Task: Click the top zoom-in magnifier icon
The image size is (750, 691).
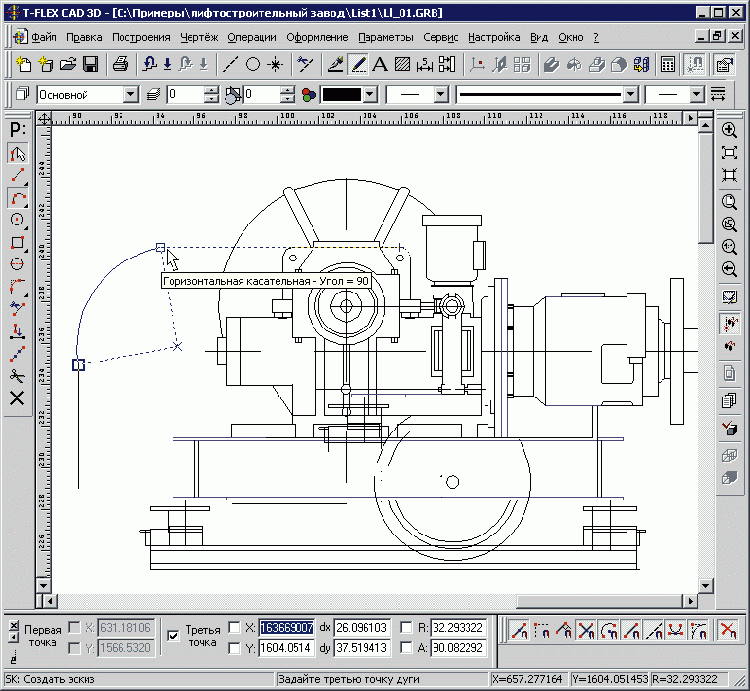Action: [x=729, y=131]
